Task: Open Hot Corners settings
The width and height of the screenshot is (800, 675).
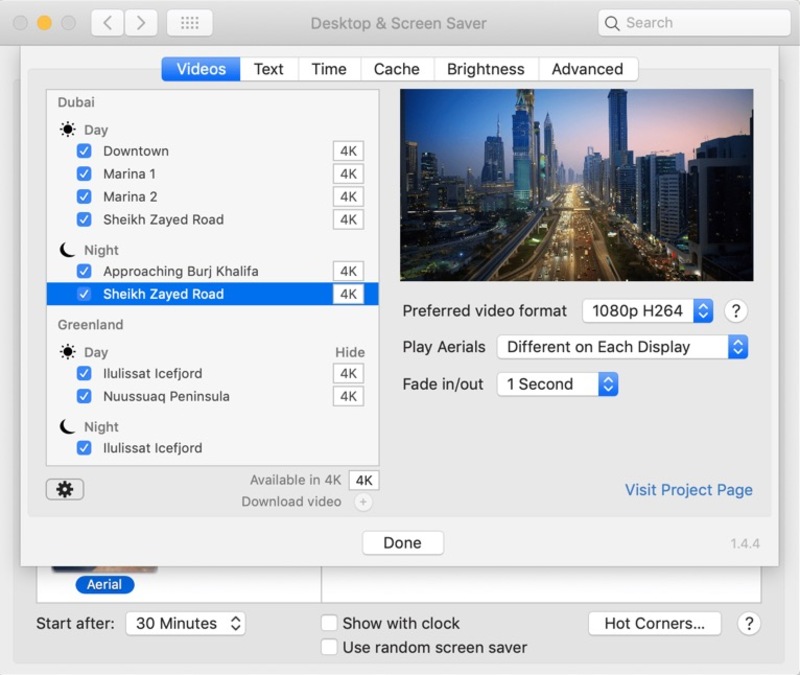Action: [x=655, y=623]
